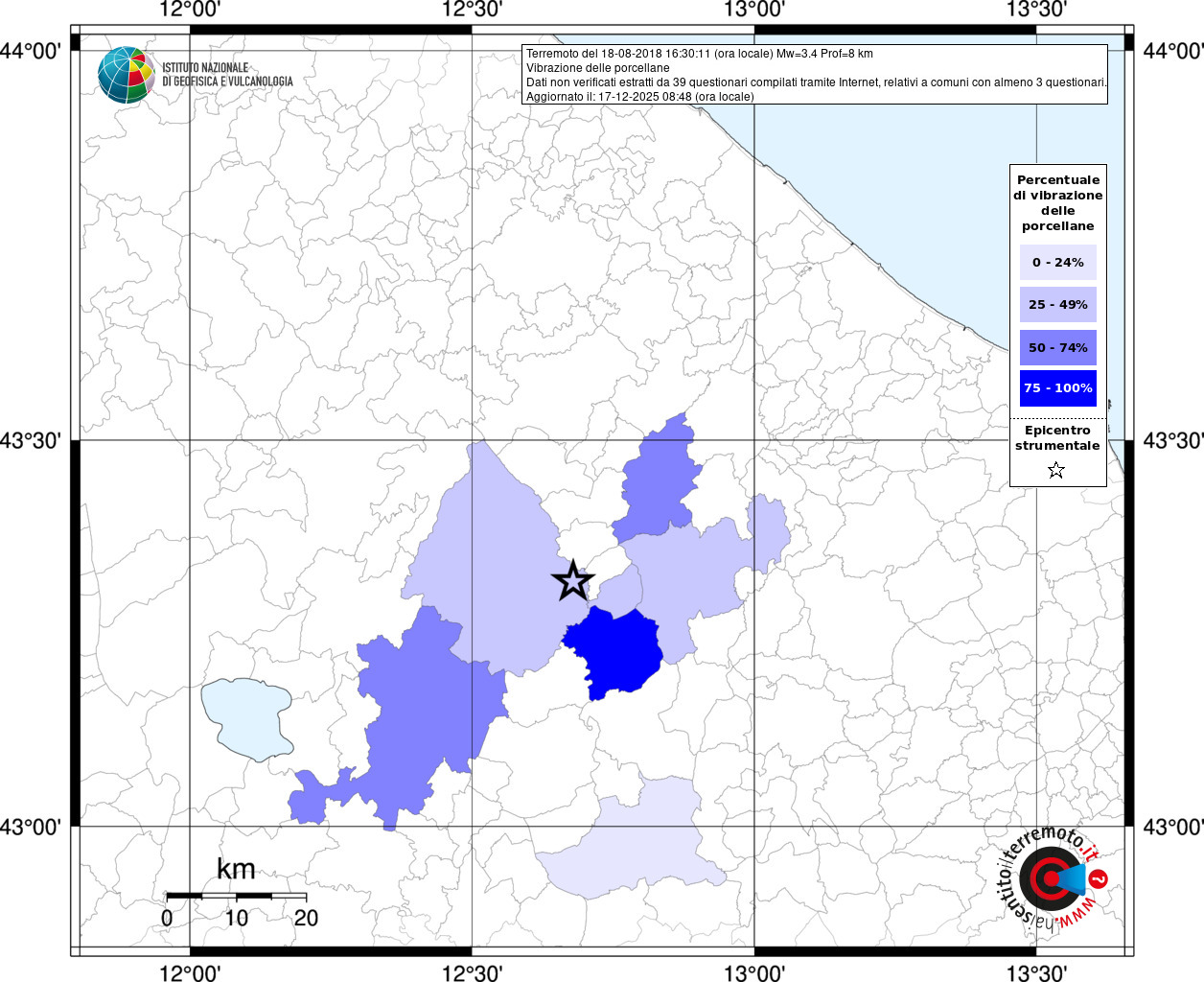Click the scale bar '0' value
Screen dimensions: 1204x982
coord(167,918)
